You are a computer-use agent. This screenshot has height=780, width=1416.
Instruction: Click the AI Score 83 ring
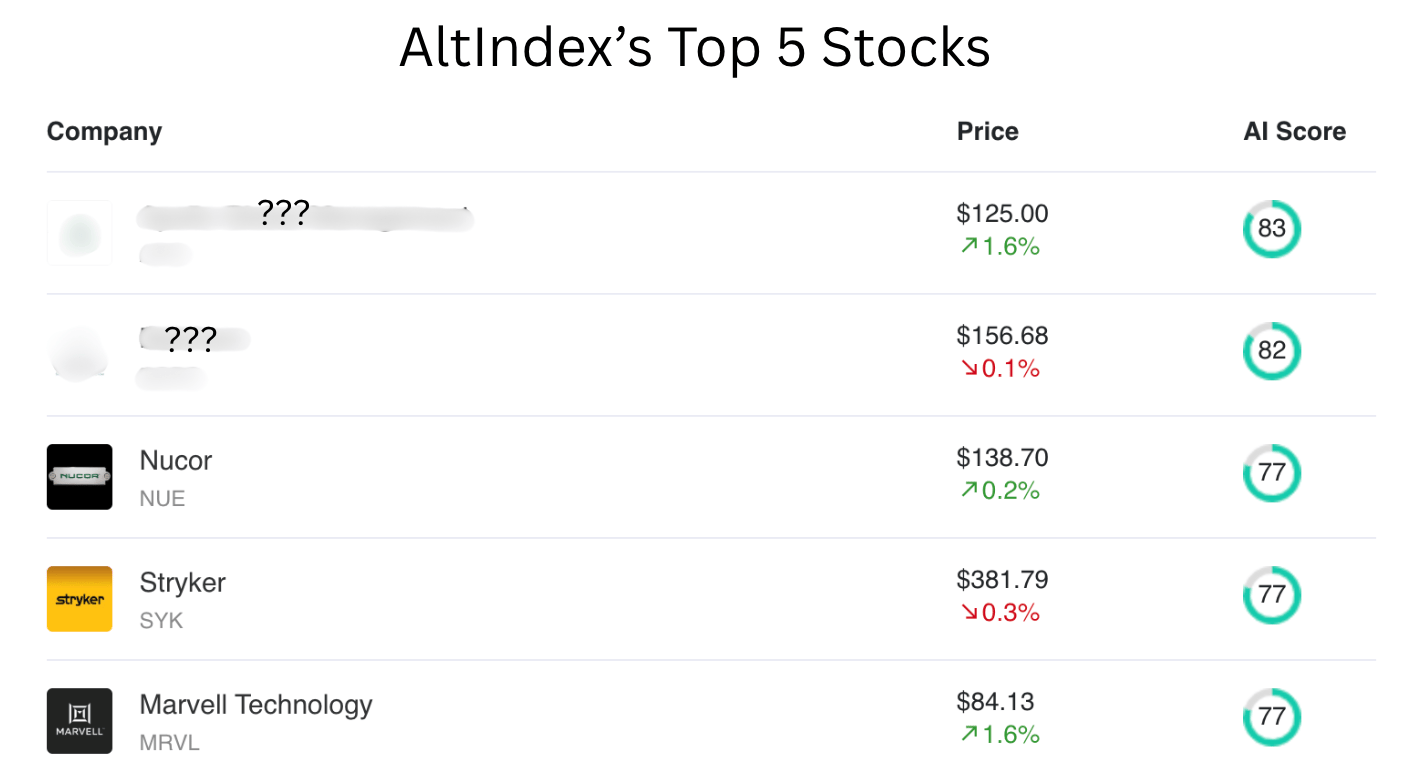point(1271,229)
